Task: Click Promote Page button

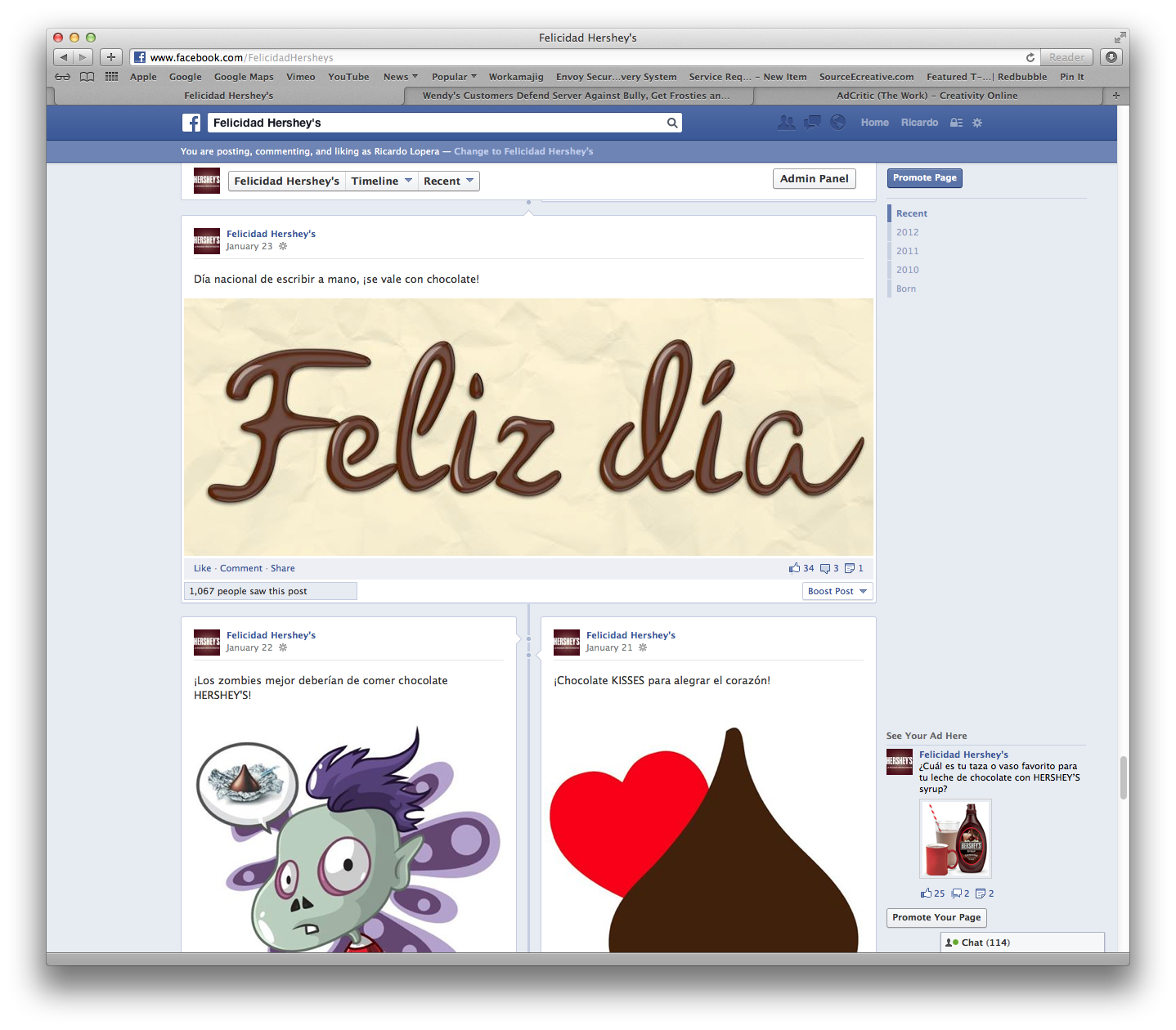Action: click(925, 178)
